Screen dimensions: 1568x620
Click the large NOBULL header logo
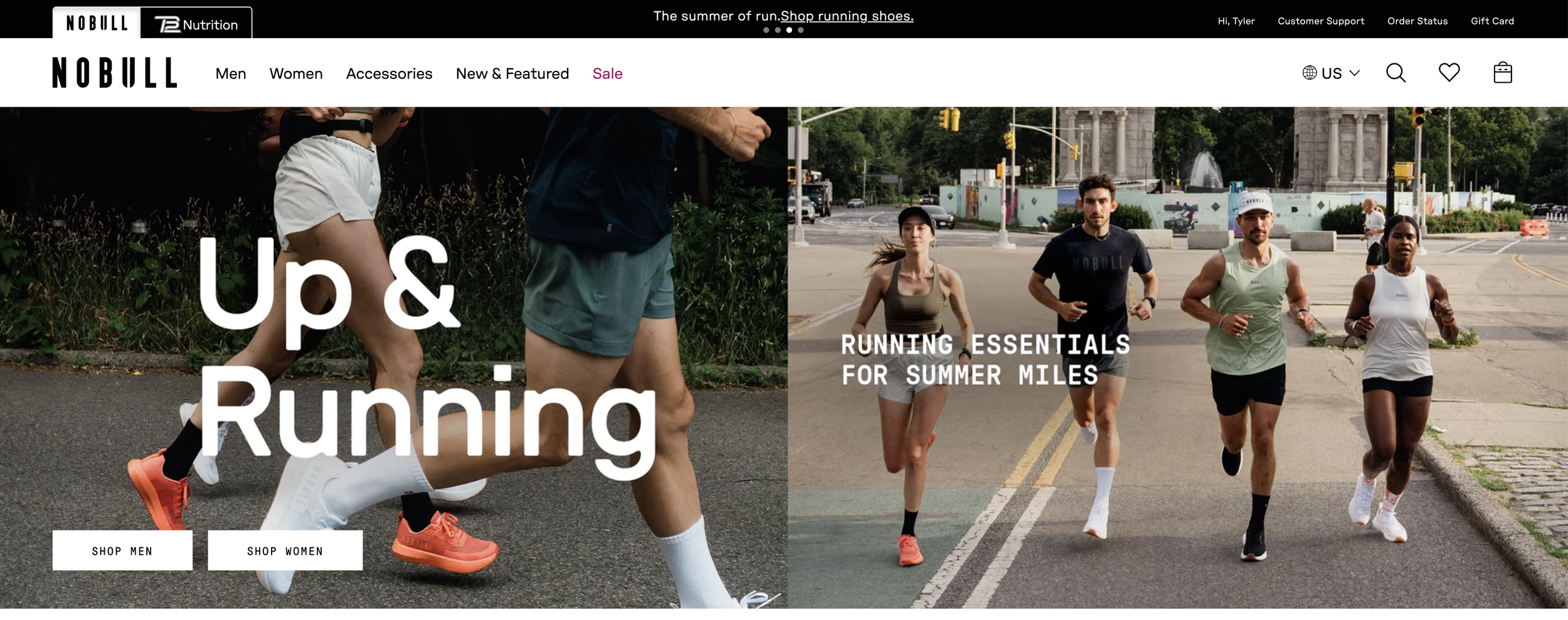click(x=115, y=73)
